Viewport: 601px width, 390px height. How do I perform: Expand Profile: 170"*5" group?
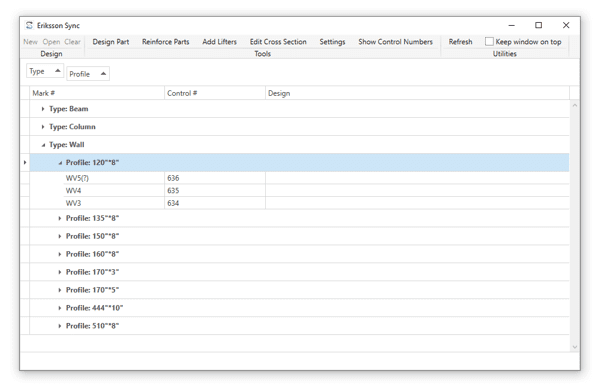tap(60, 290)
